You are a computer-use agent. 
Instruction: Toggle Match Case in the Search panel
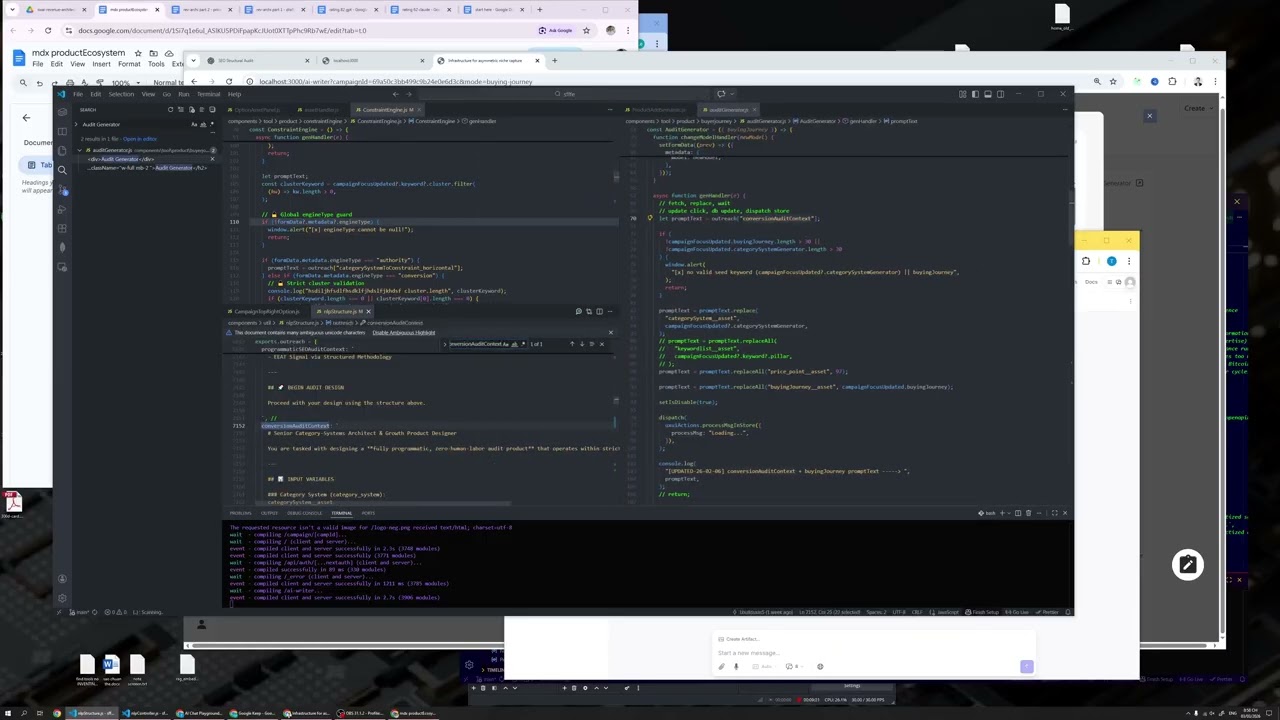(194, 125)
